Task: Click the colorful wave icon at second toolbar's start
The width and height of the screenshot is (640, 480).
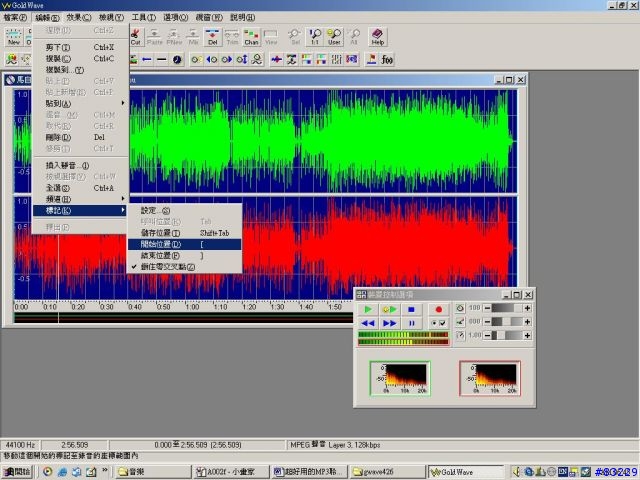Action: [x=11, y=60]
